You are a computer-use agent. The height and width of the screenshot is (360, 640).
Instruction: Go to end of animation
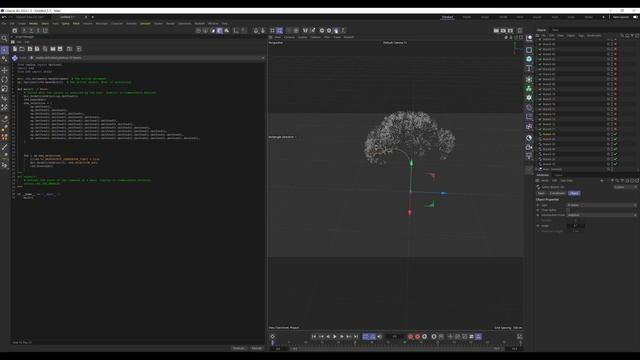tap(356, 337)
